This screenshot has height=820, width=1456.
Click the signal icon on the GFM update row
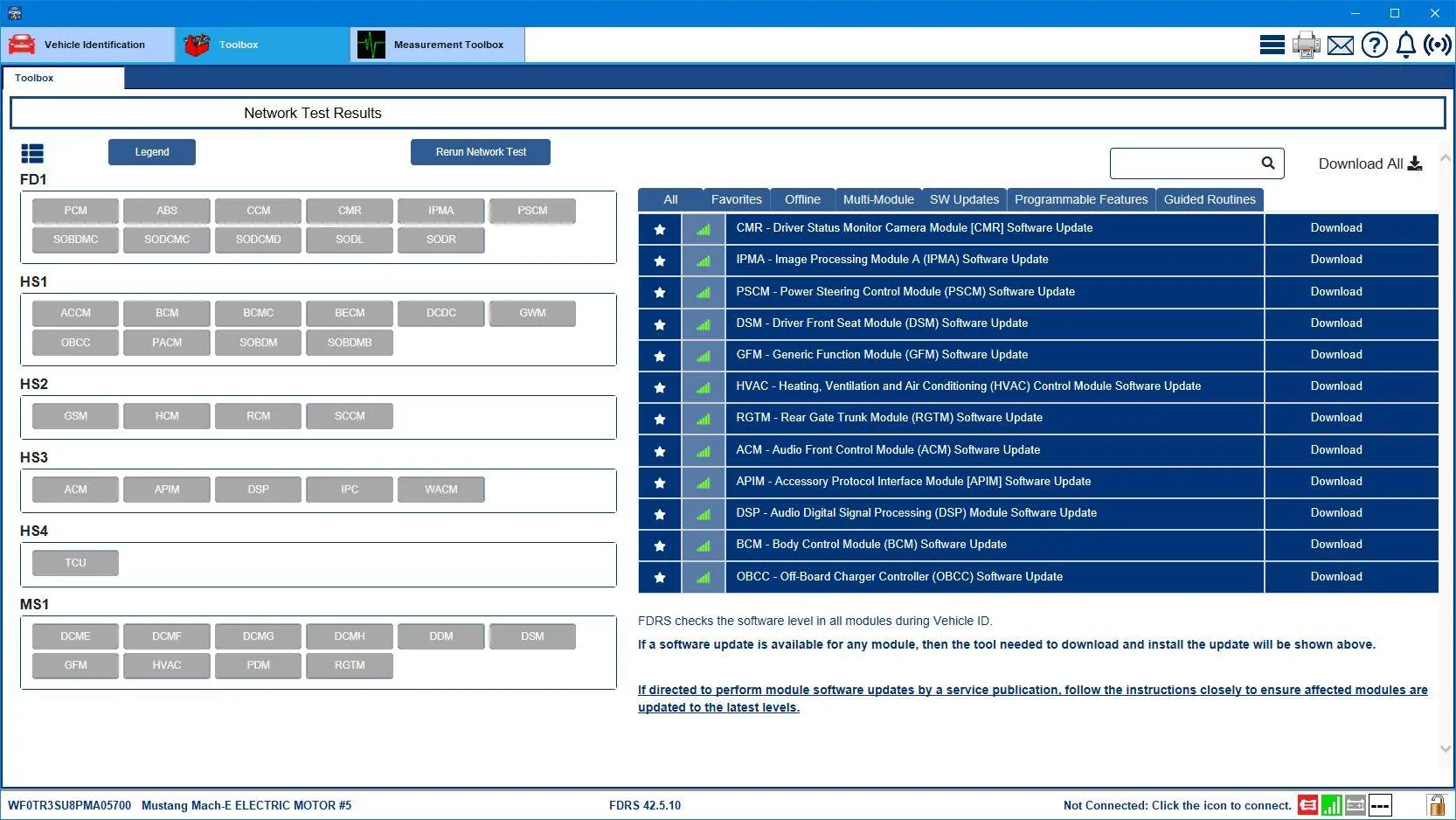click(x=704, y=356)
